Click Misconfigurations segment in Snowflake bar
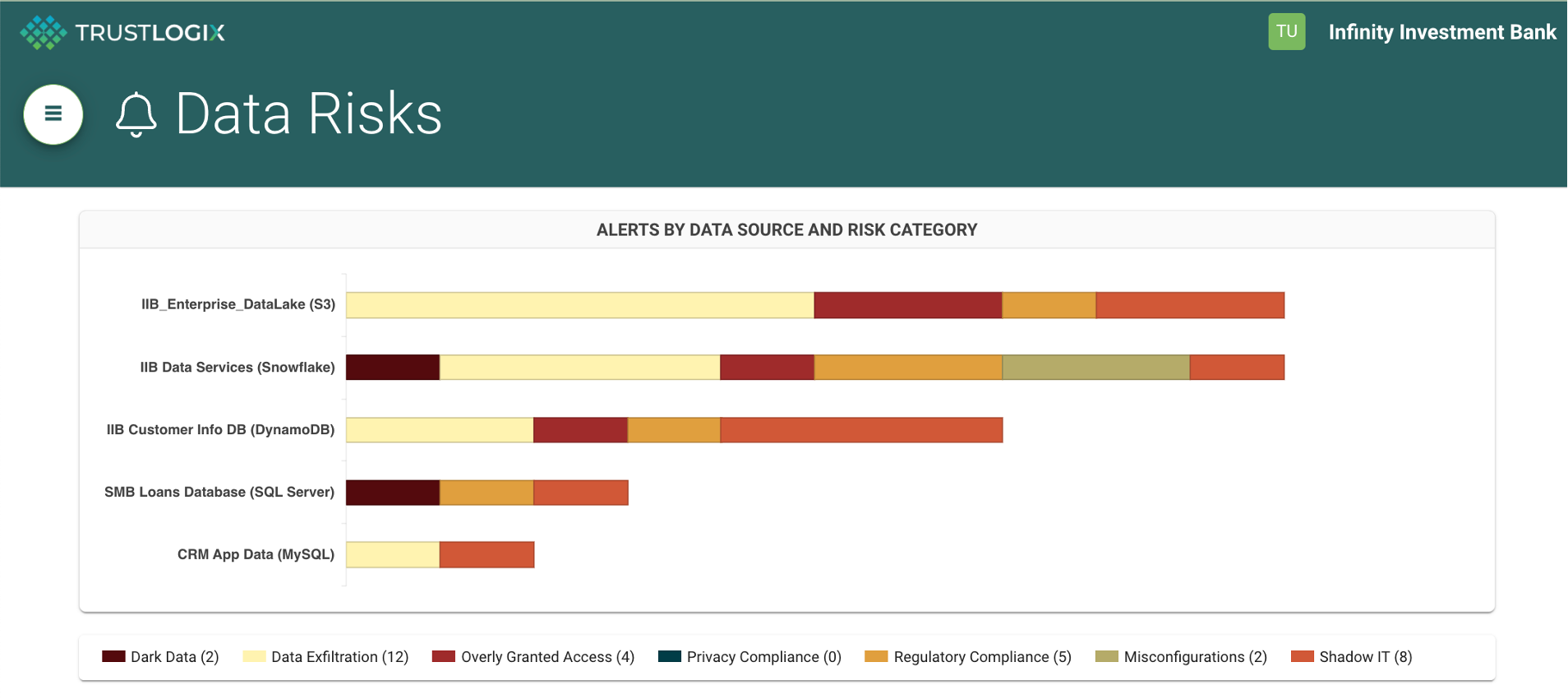 pos(1095,368)
